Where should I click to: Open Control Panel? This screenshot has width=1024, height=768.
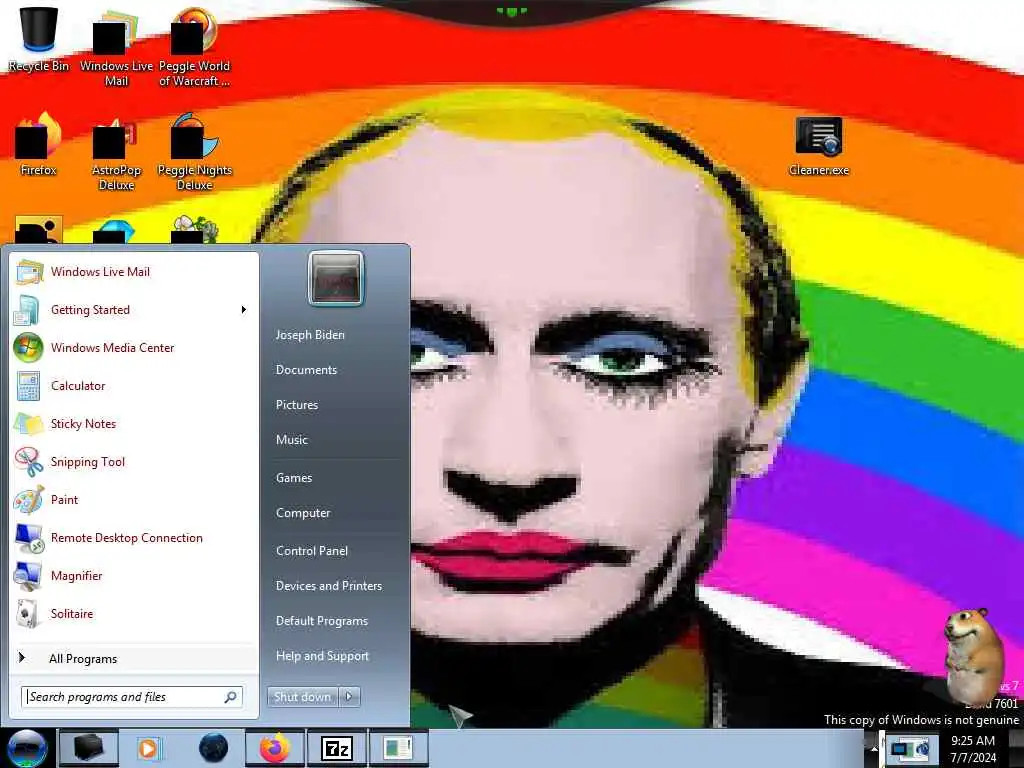point(312,551)
